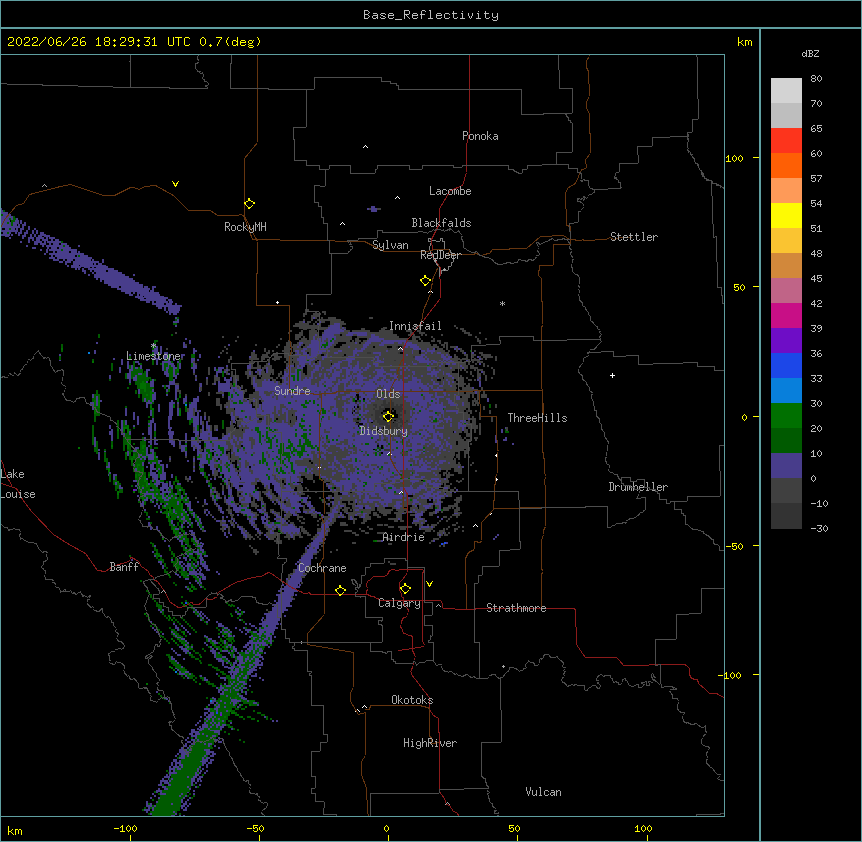Click the Lake Louise label
Viewport: 862px width, 842px height.
pyautogui.click(x=18, y=484)
